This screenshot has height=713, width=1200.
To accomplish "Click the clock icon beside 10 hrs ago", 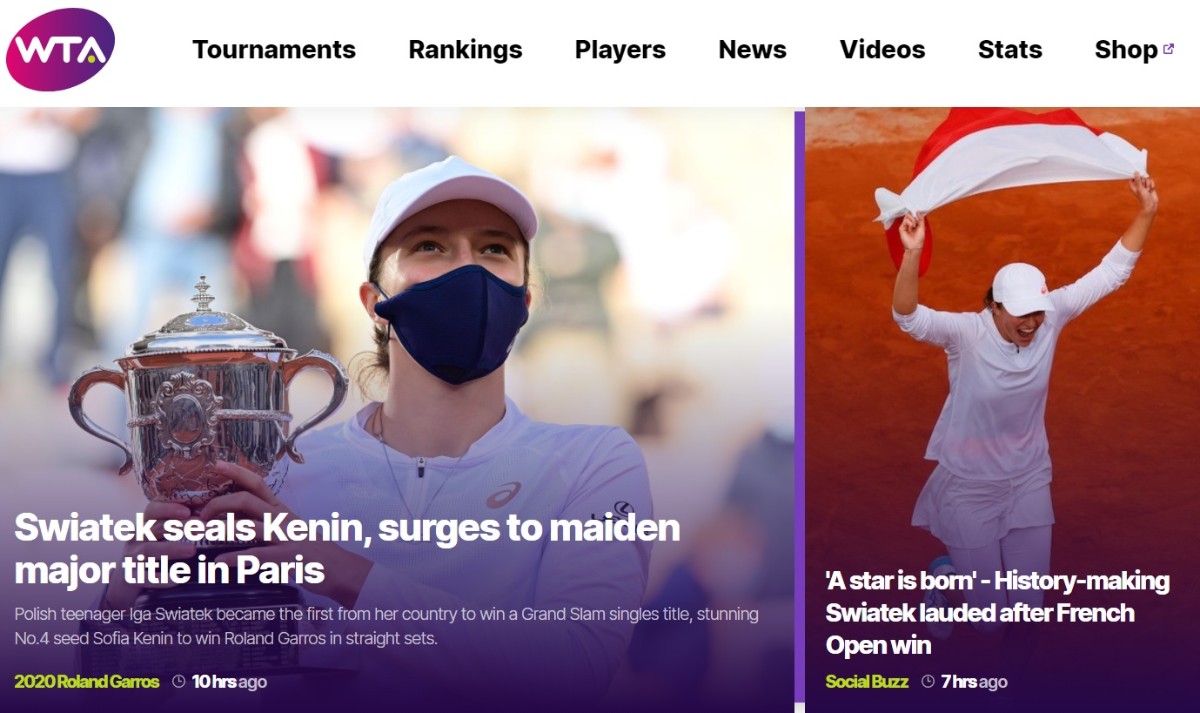I will click(179, 682).
